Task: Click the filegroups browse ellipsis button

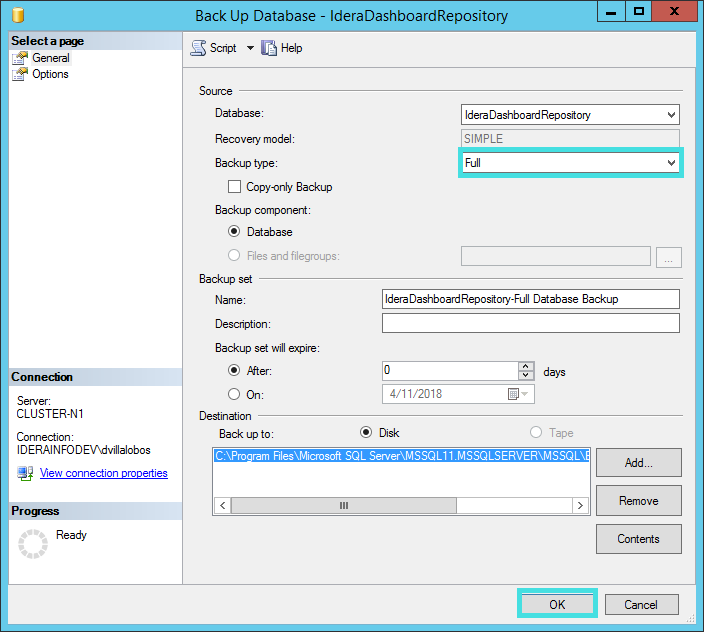Action: tap(669, 257)
